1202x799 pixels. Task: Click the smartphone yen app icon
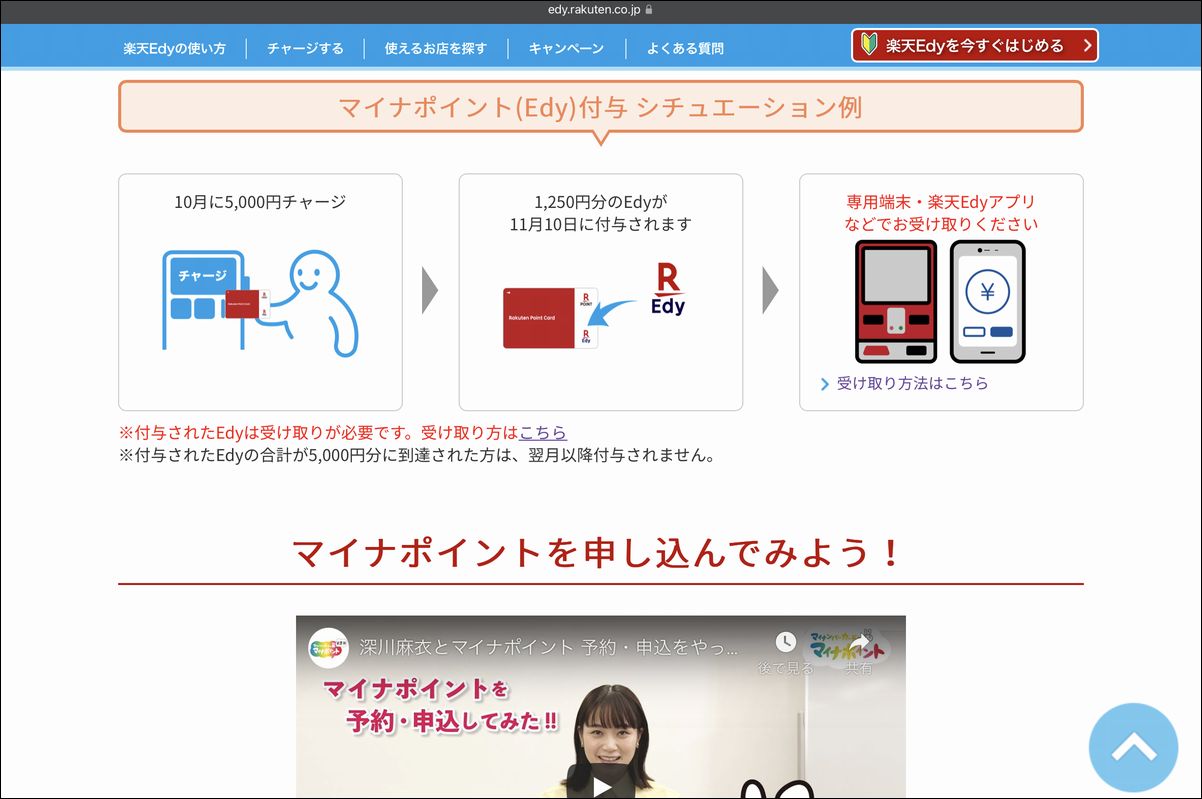coord(987,301)
